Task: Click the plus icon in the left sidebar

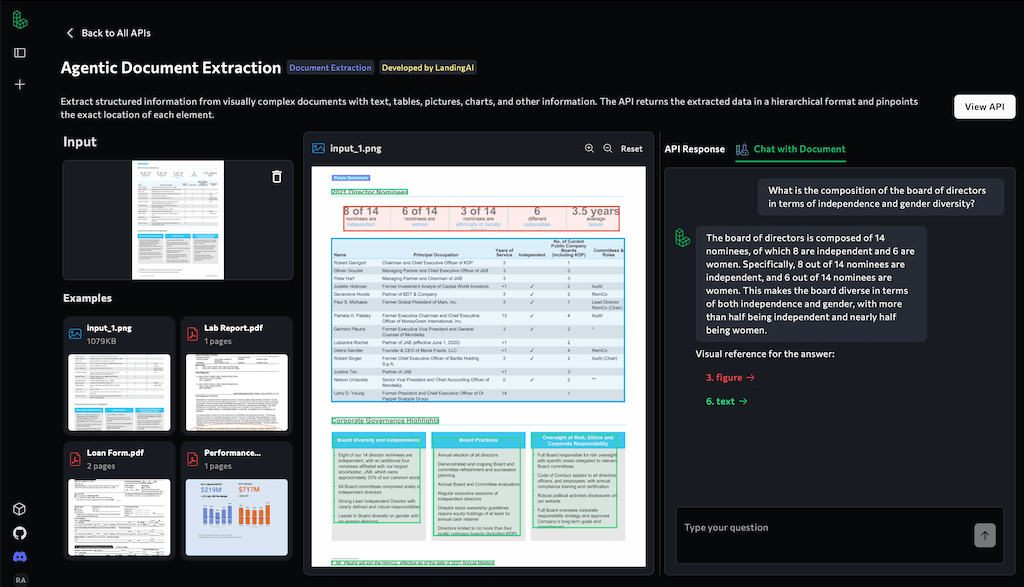Action: (20, 84)
